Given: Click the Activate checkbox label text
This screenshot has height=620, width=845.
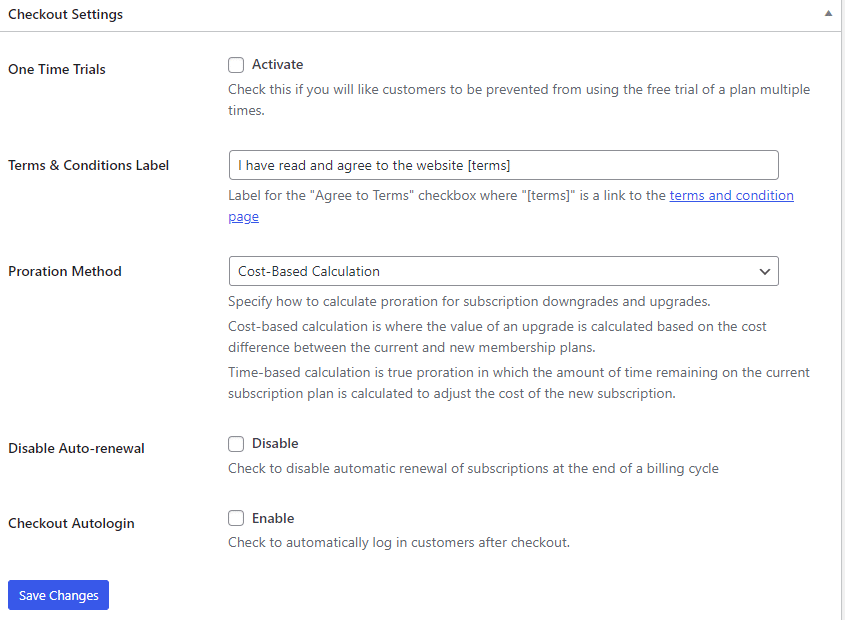Looking at the screenshot, I should click(x=277, y=65).
